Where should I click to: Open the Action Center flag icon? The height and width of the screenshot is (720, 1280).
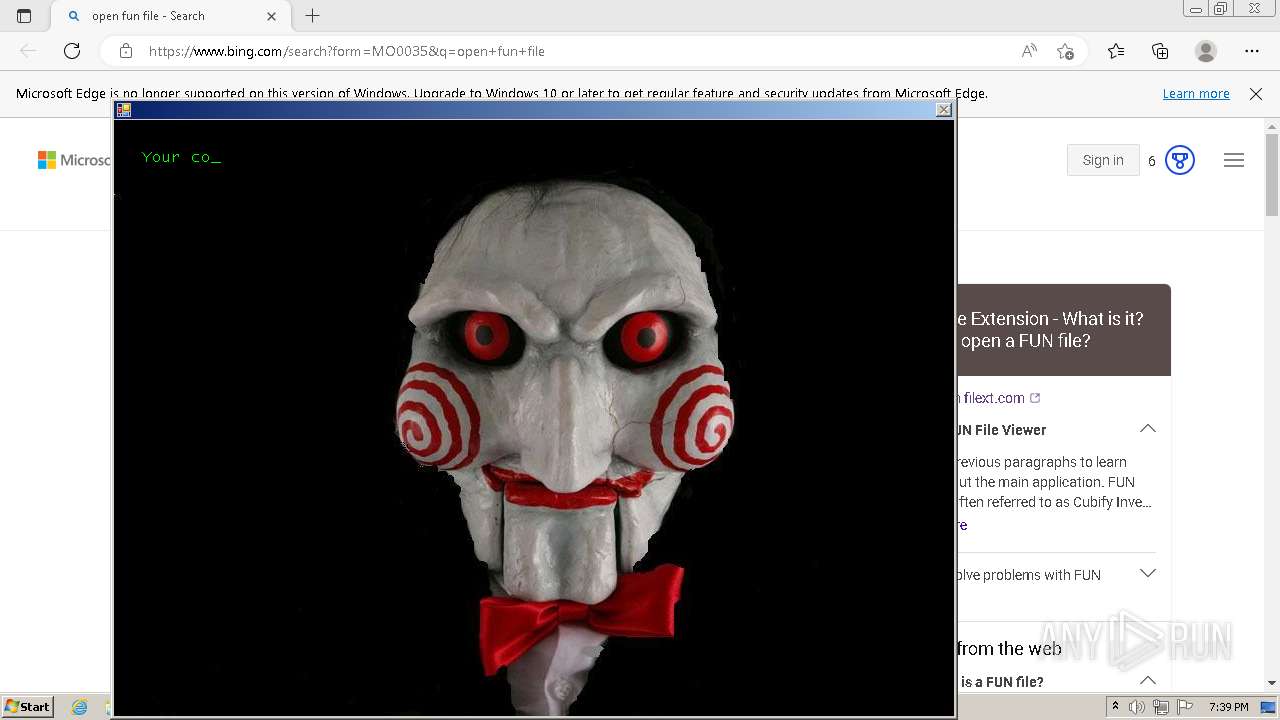pos(1185,707)
